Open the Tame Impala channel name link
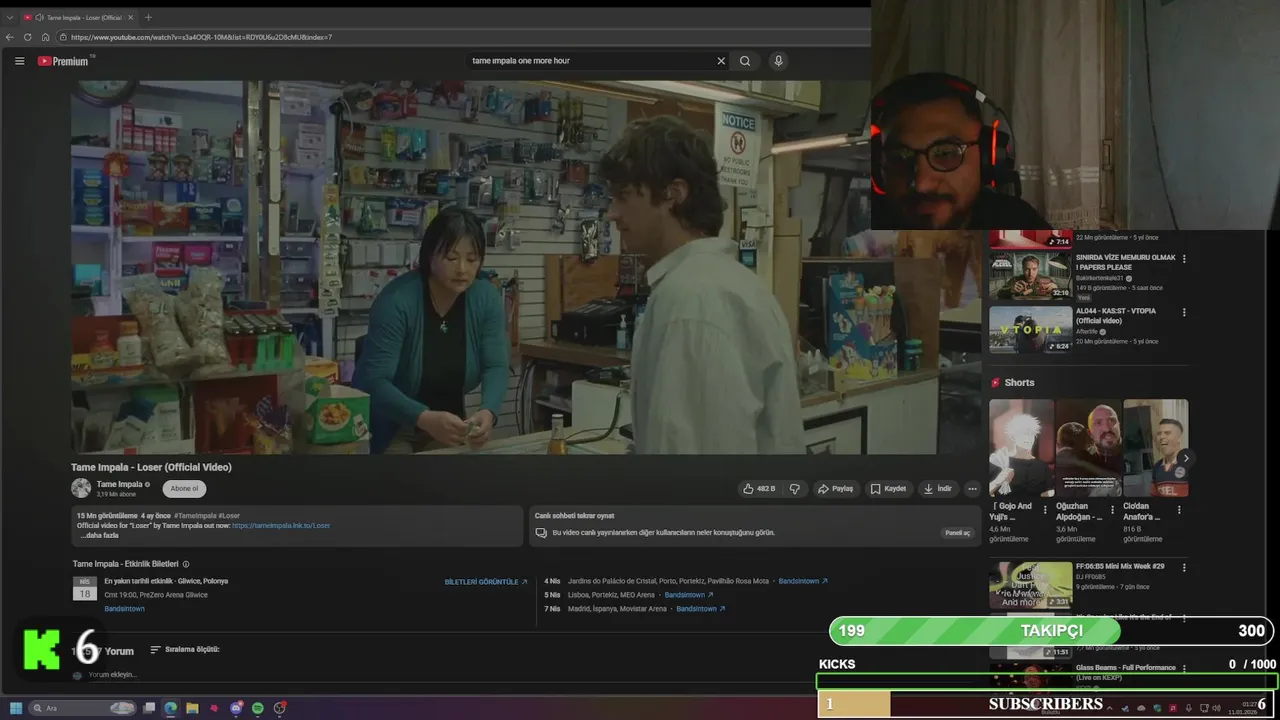Viewport: 1280px width, 720px height. (119, 484)
